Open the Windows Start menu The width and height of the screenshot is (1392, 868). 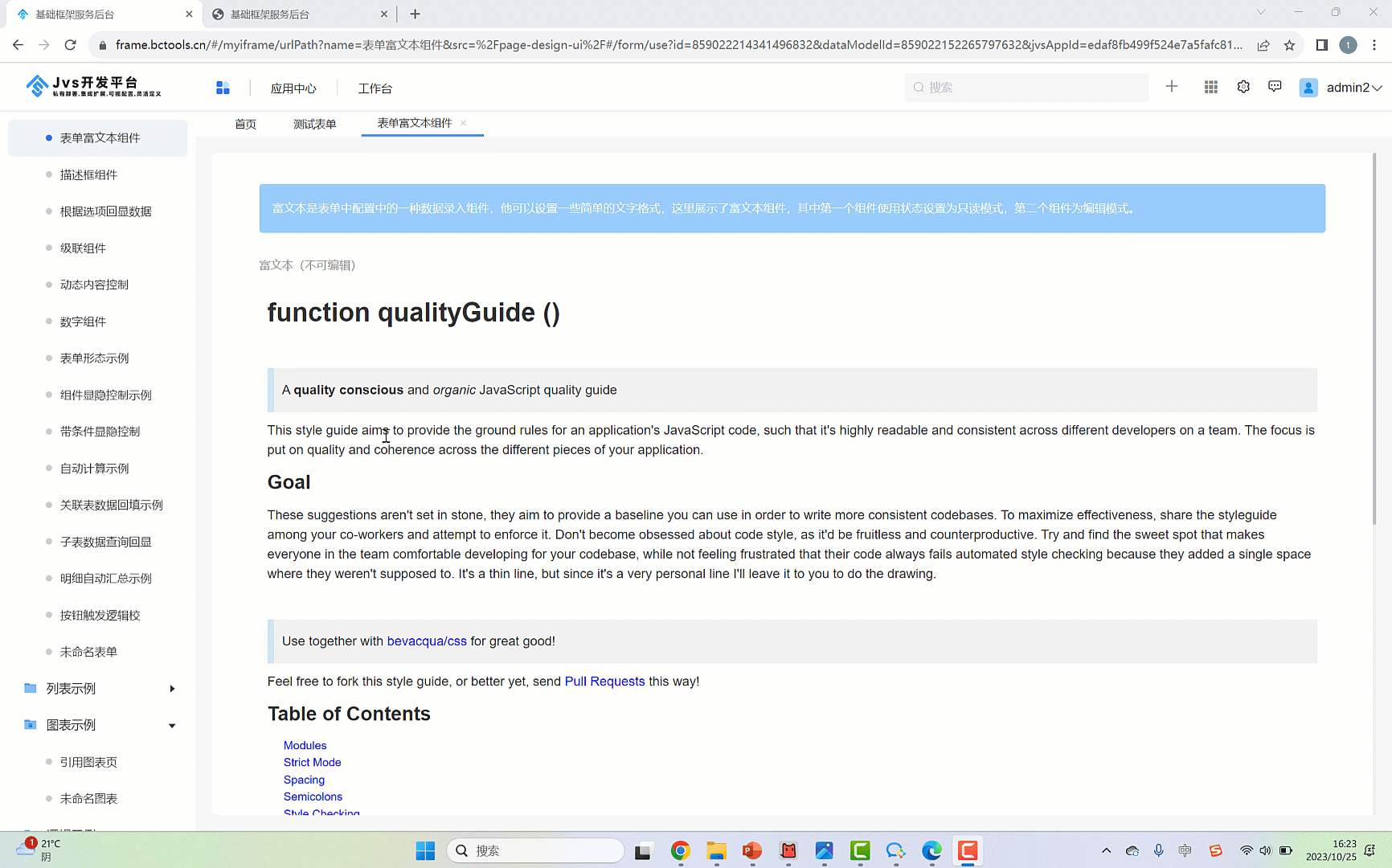click(x=425, y=850)
